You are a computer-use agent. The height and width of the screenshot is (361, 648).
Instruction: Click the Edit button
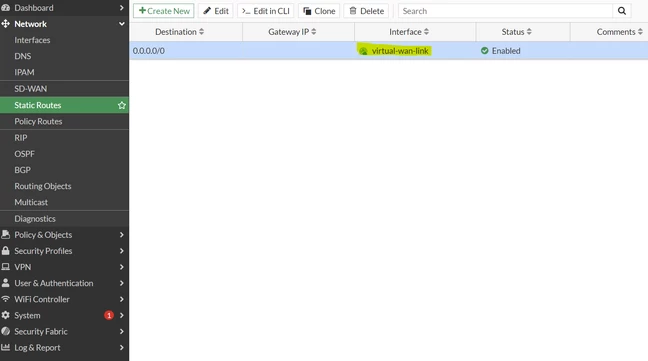point(216,11)
